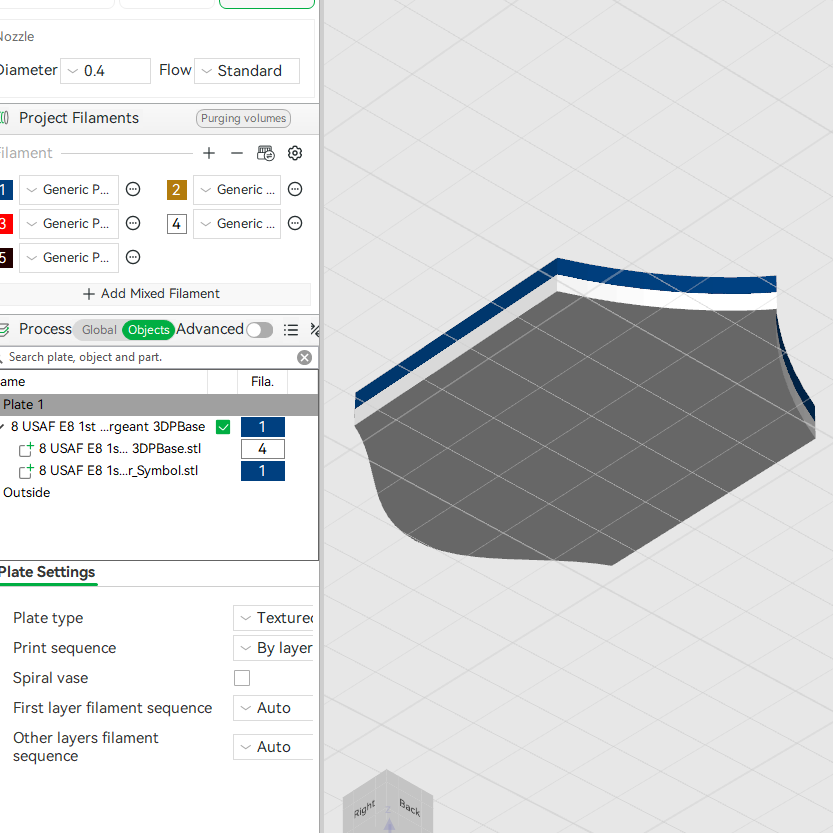Open First layer filament sequence dropdown
833x833 pixels.
(x=273, y=708)
